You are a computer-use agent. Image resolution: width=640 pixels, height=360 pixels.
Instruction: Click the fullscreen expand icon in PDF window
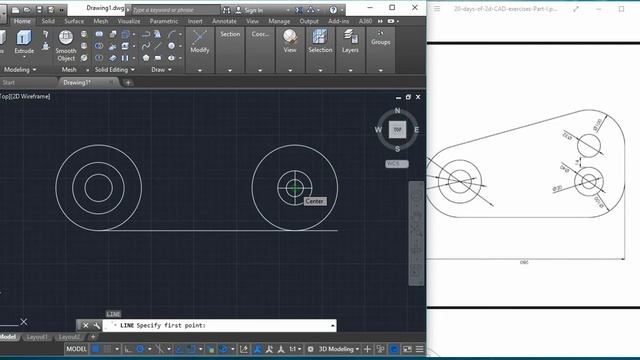click(x=576, y=9)
